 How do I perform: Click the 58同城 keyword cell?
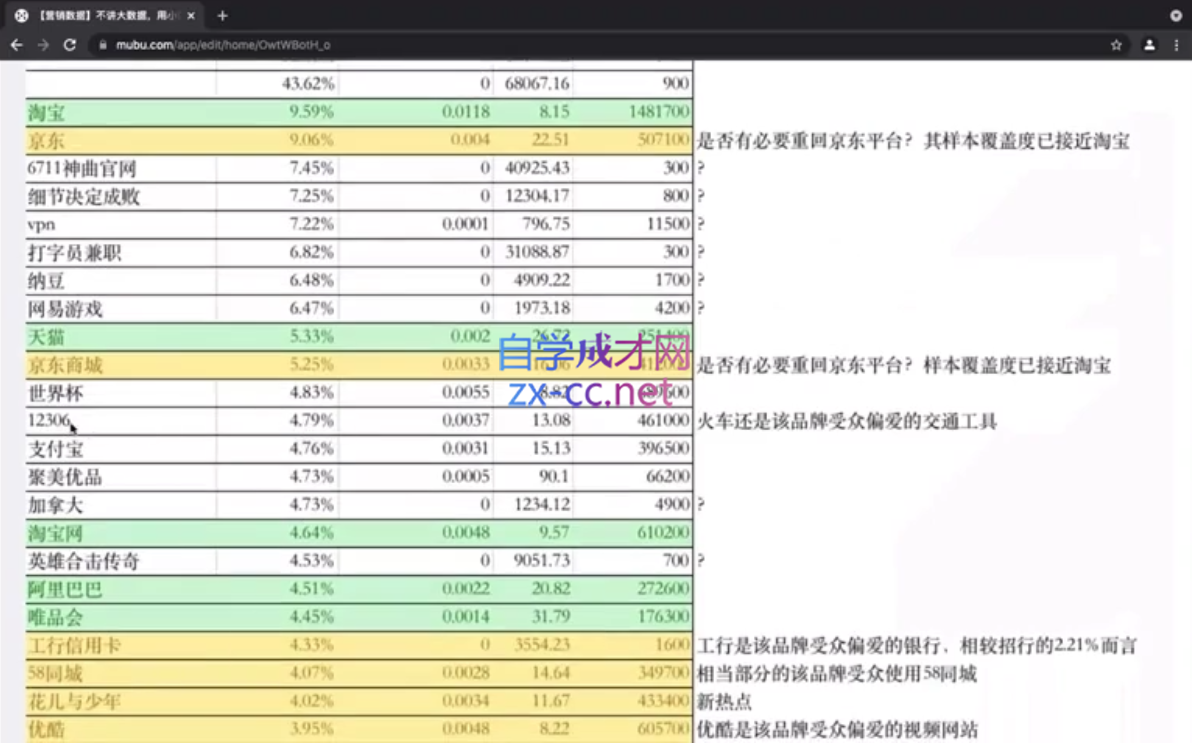click(120, 674)
